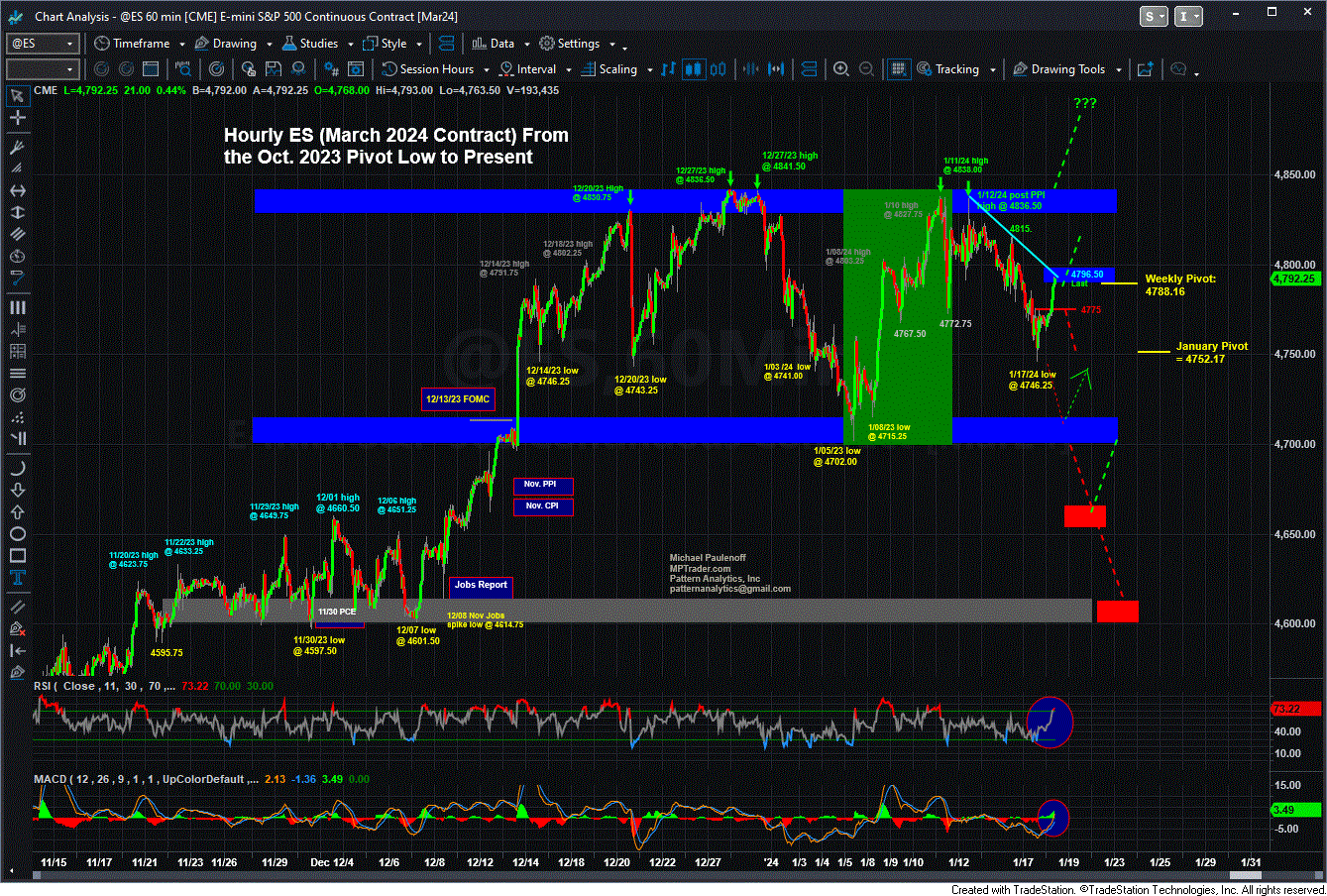Select the up arrow drawing tool
Viewport: 1327px width, 896px height.
pos(17,511)
